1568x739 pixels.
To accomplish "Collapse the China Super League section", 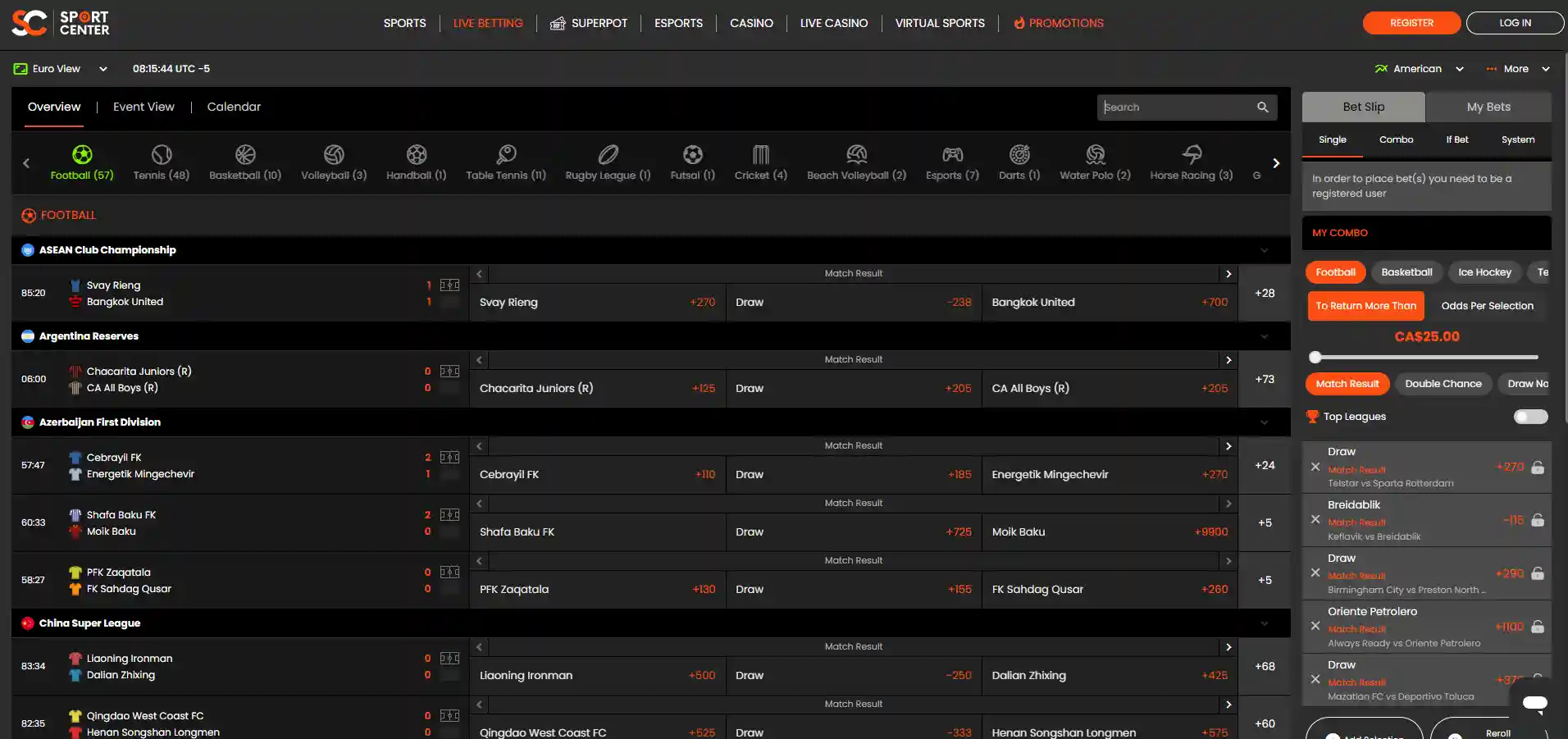I will pos(1264,623).
